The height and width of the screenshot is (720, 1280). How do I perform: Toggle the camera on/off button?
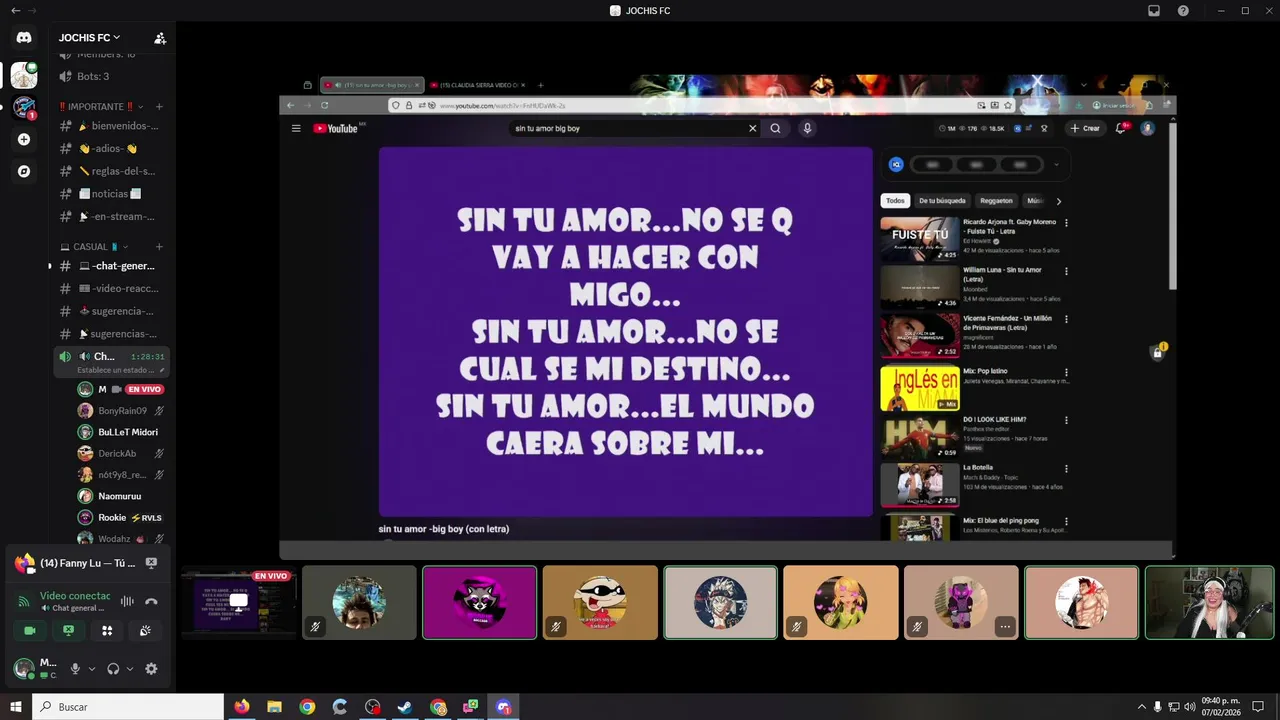pos(30,630)
